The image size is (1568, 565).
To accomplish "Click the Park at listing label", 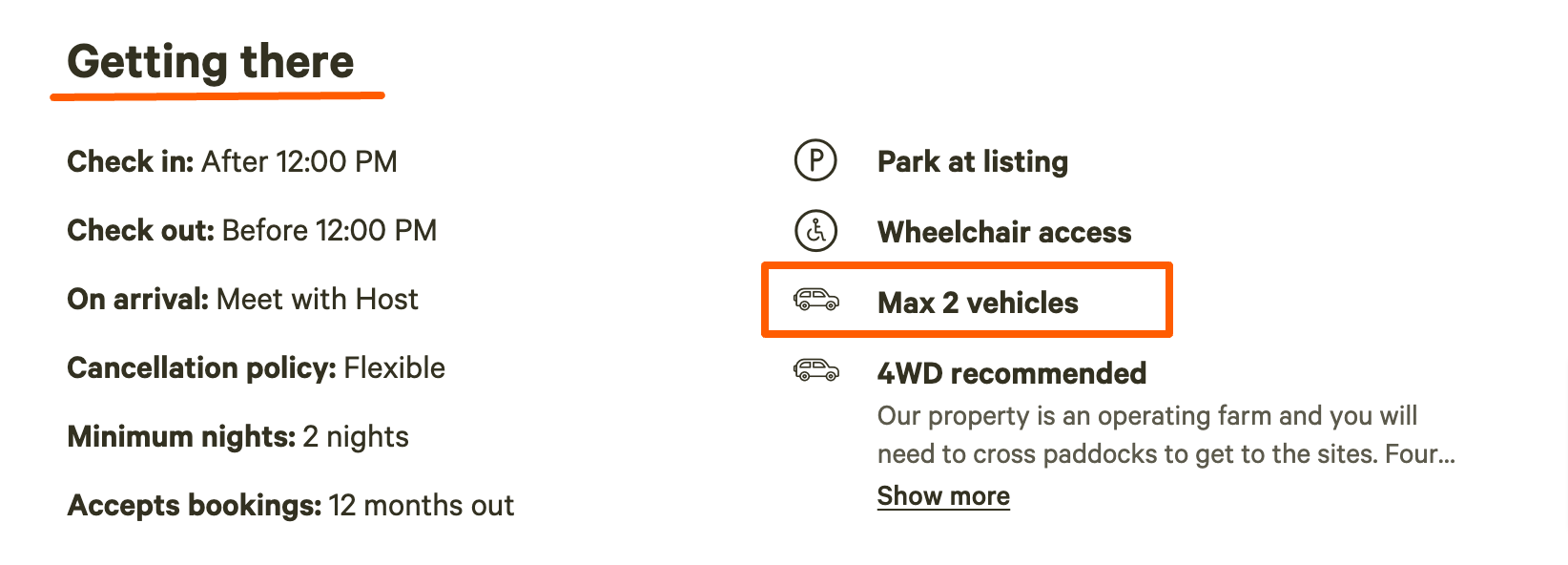I will [x=973, y=161].
